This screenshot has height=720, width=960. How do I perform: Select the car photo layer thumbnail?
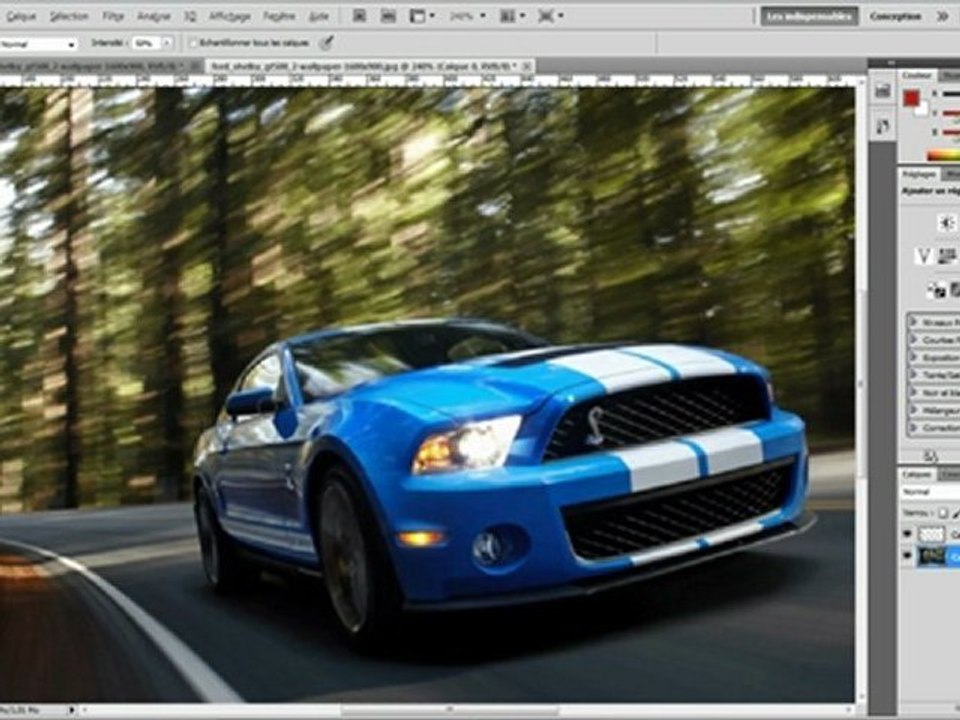[931, 556]
